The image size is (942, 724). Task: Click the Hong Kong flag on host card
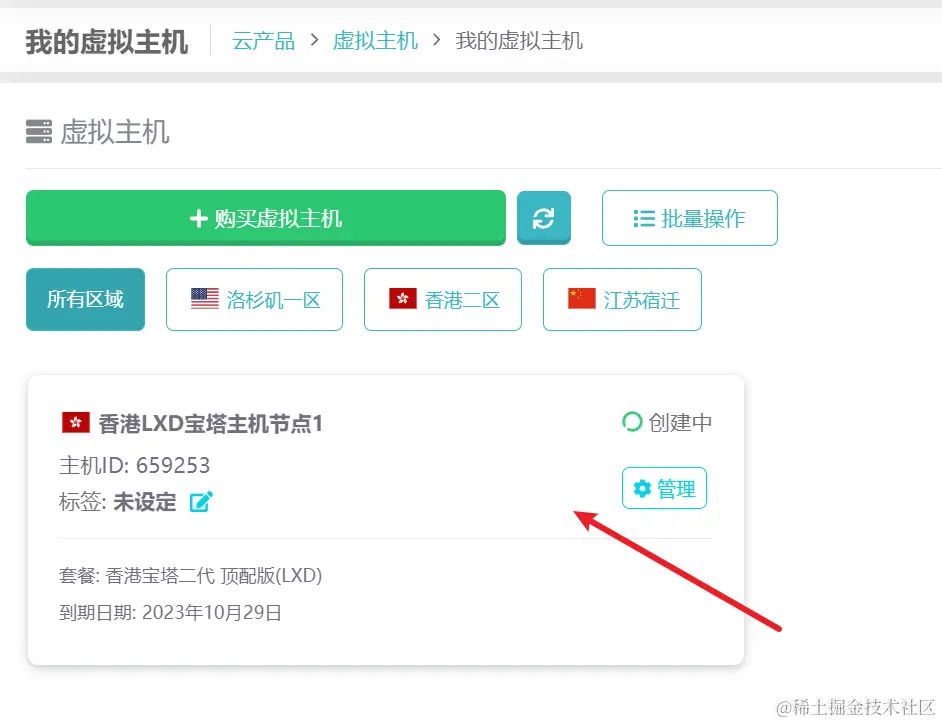click(x=76, y=423)
